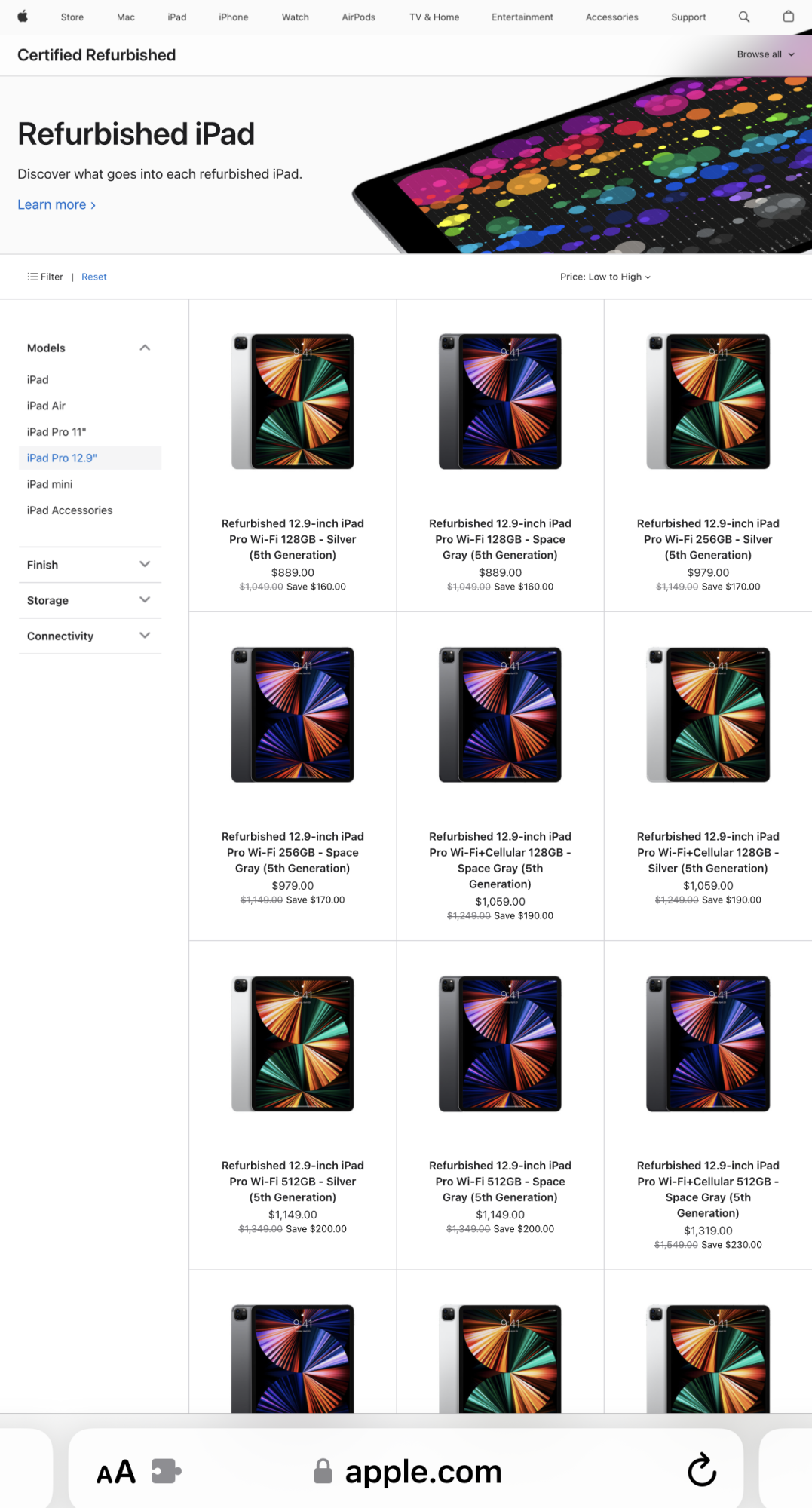Click the $1,319.00 price text
812x1508 pixels.
[708, 1231]
